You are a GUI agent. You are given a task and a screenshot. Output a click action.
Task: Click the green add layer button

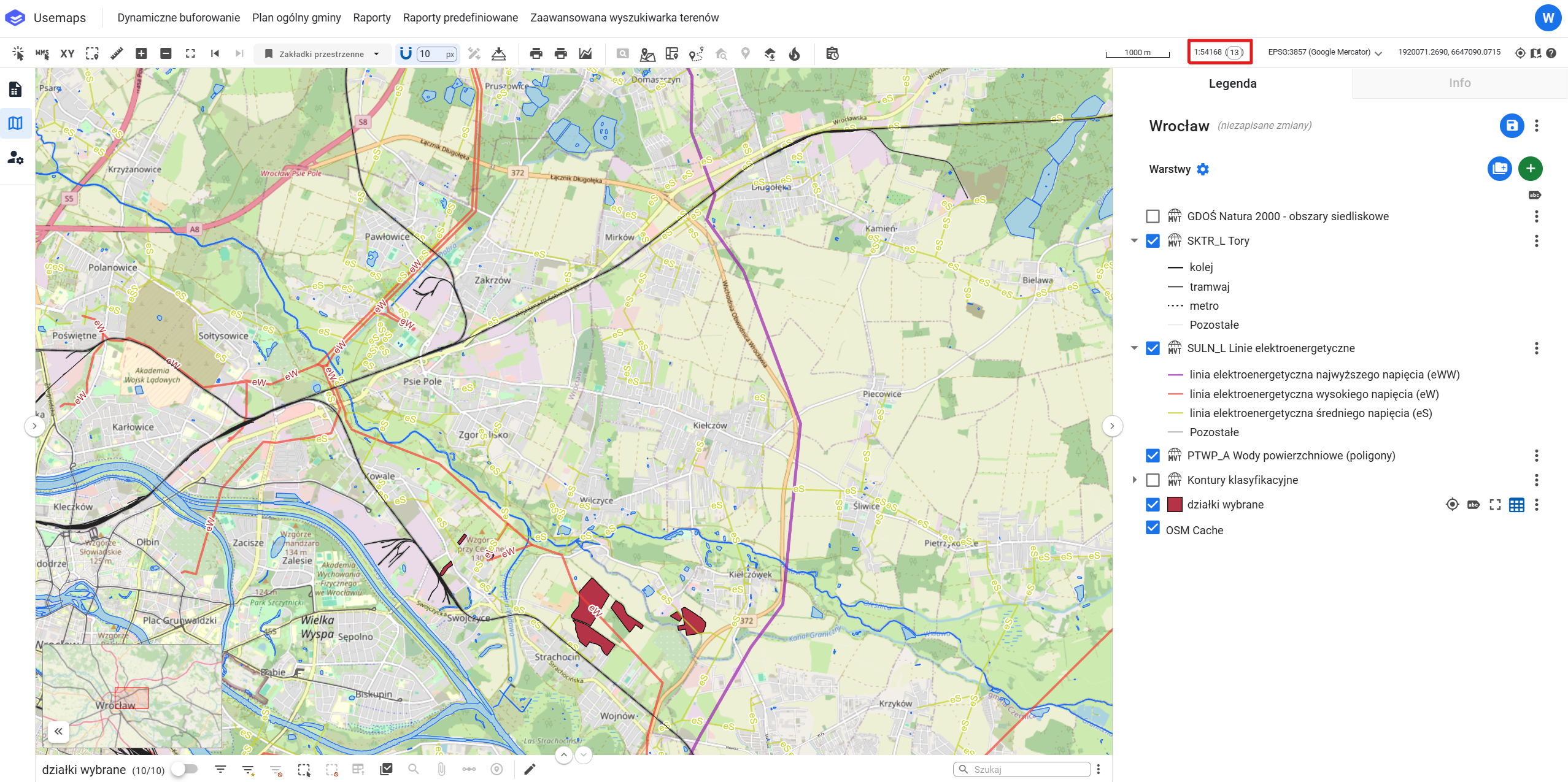click(x=1530, y=169)
